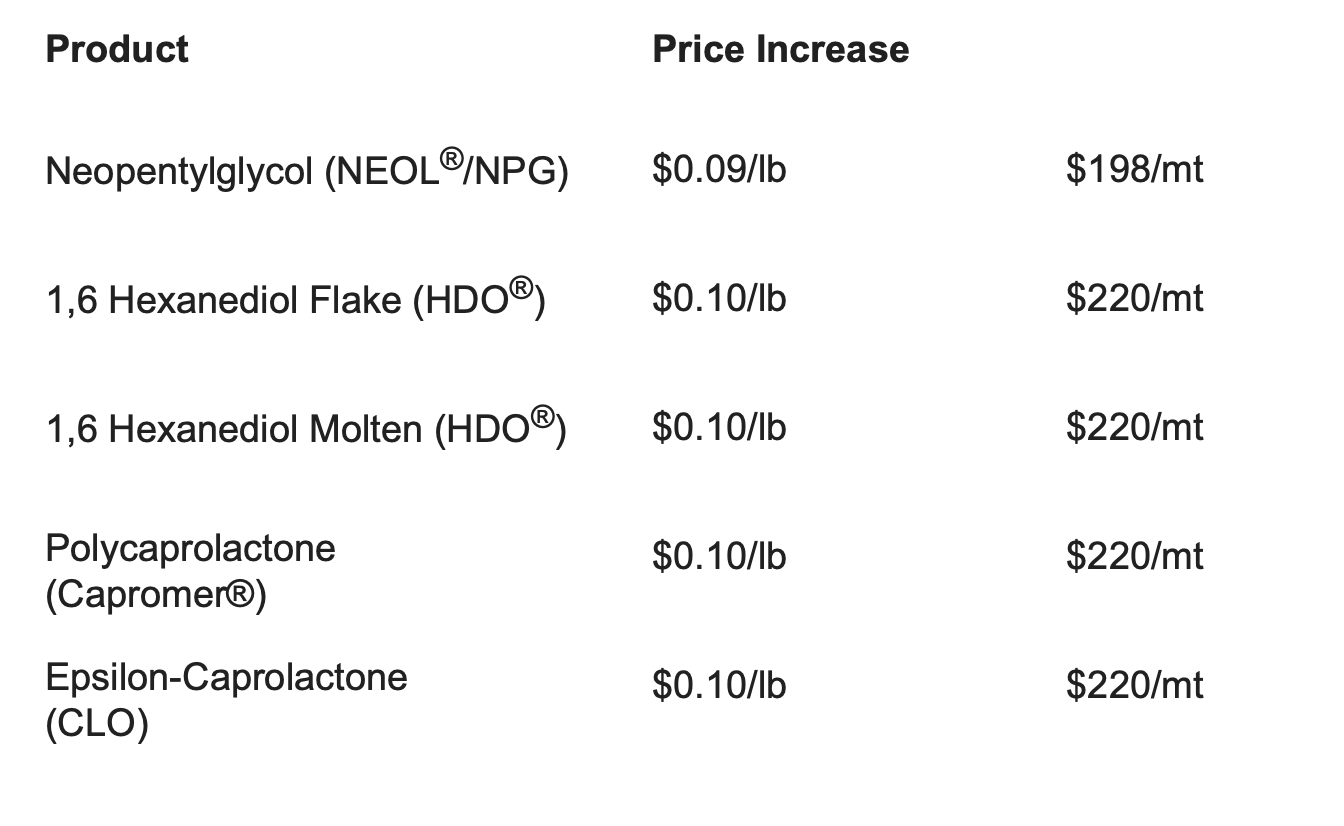1344x826 pixels.
Task: Click the registered symbol after NEOL
Action: tap(450, 160)
